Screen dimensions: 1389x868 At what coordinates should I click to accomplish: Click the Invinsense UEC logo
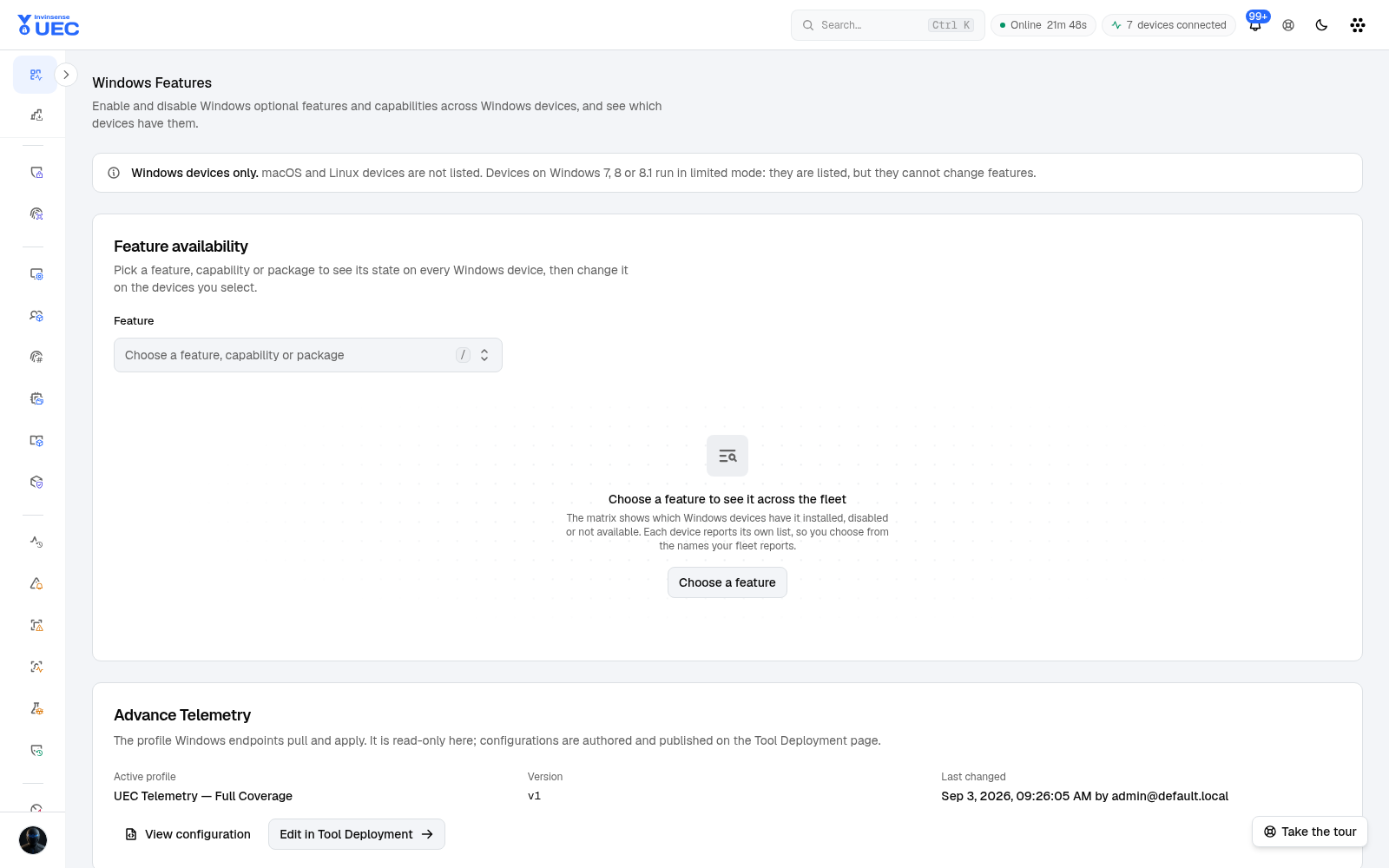49,25
